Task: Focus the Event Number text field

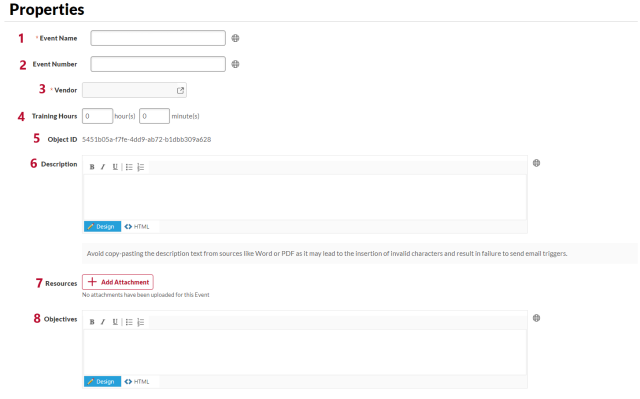Action: point(158,64)
